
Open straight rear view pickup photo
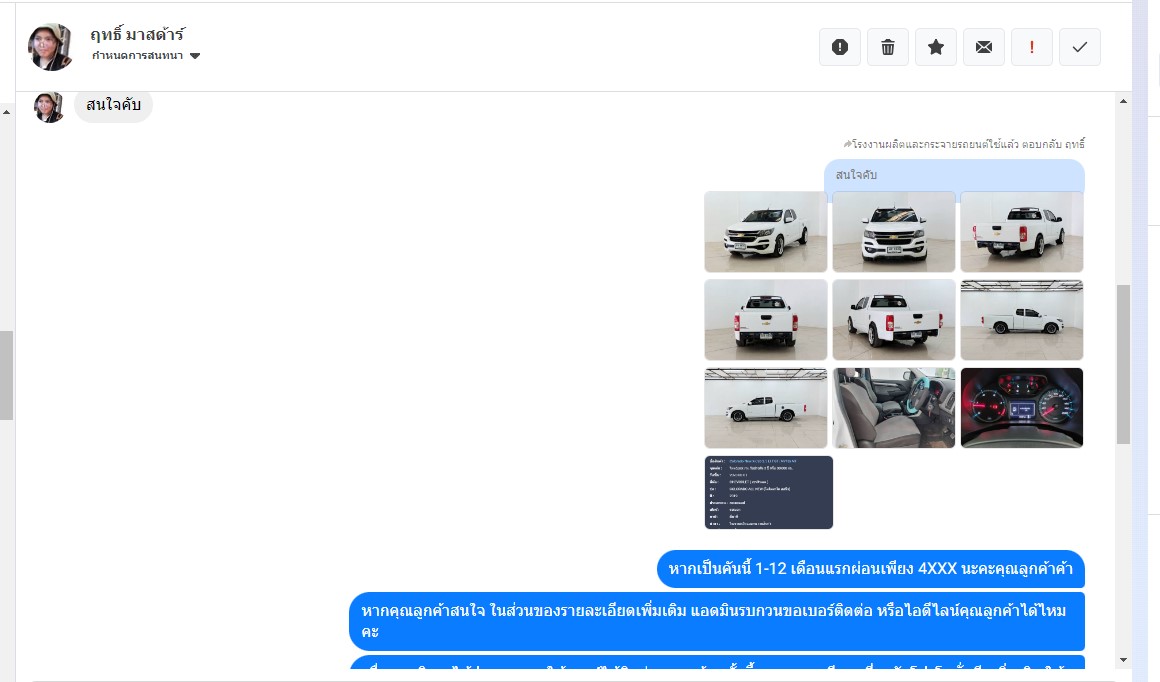click(766, 320)
